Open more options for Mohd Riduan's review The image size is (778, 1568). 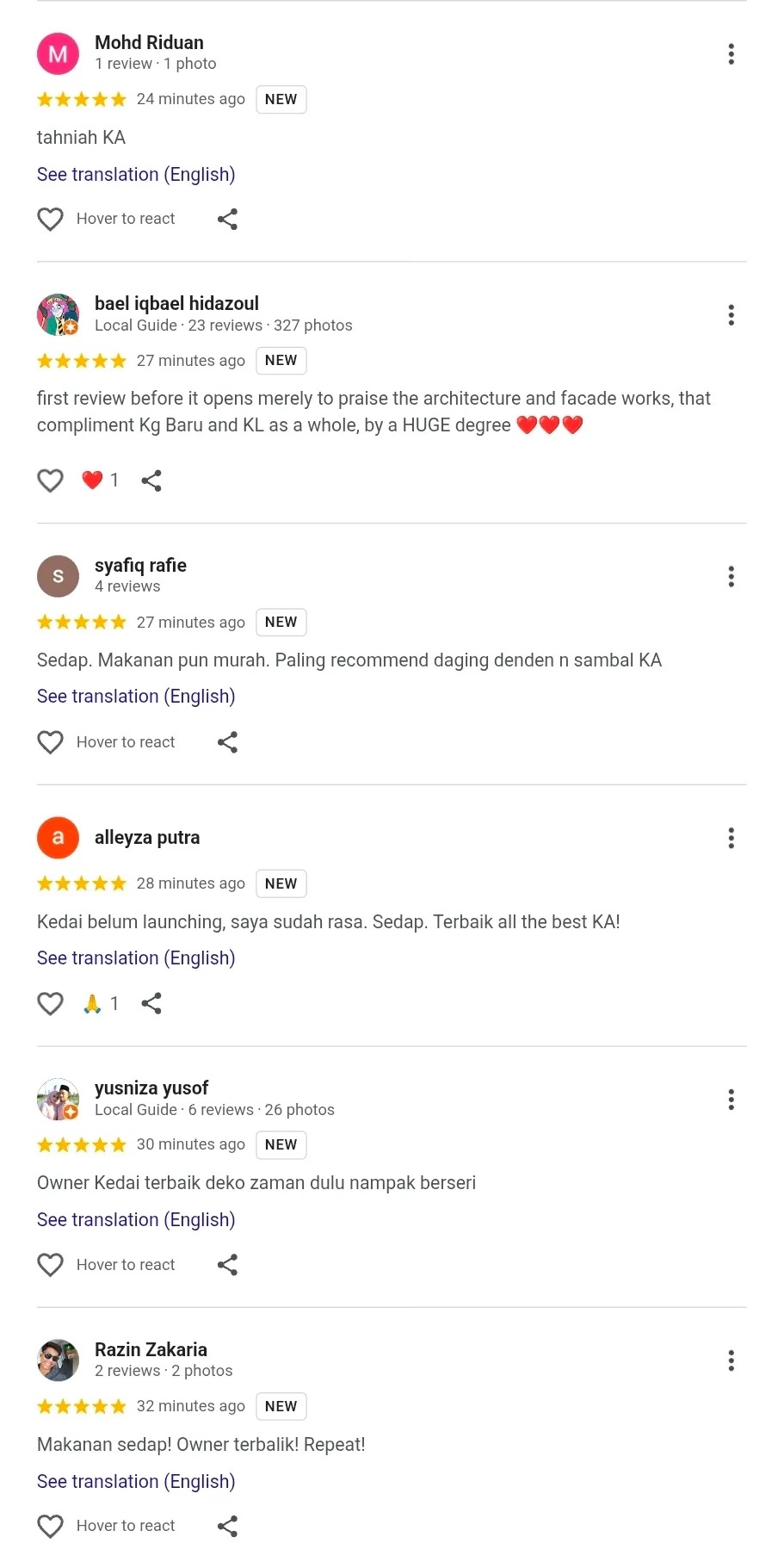tap(731, 54)
